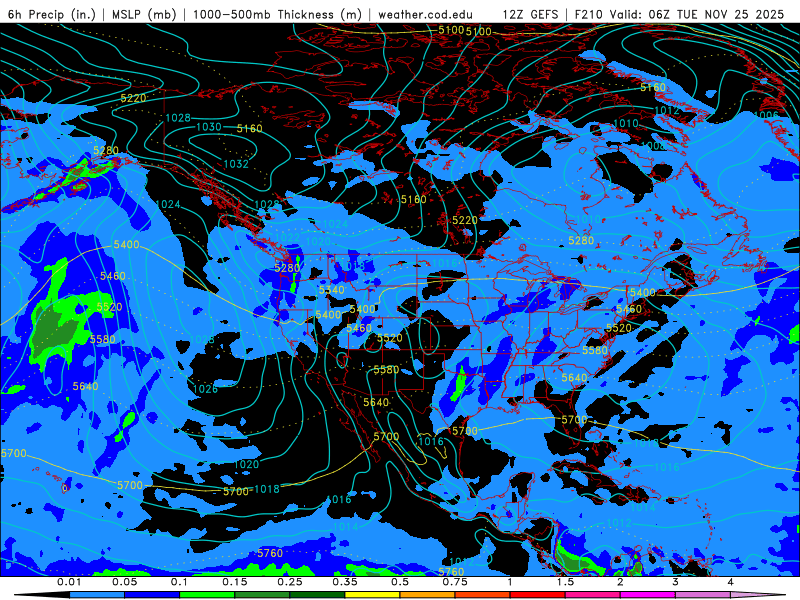This screenshot has height=600, width=800.
Task: Click the black arrow end of the color bar
Action: (42, 595)
